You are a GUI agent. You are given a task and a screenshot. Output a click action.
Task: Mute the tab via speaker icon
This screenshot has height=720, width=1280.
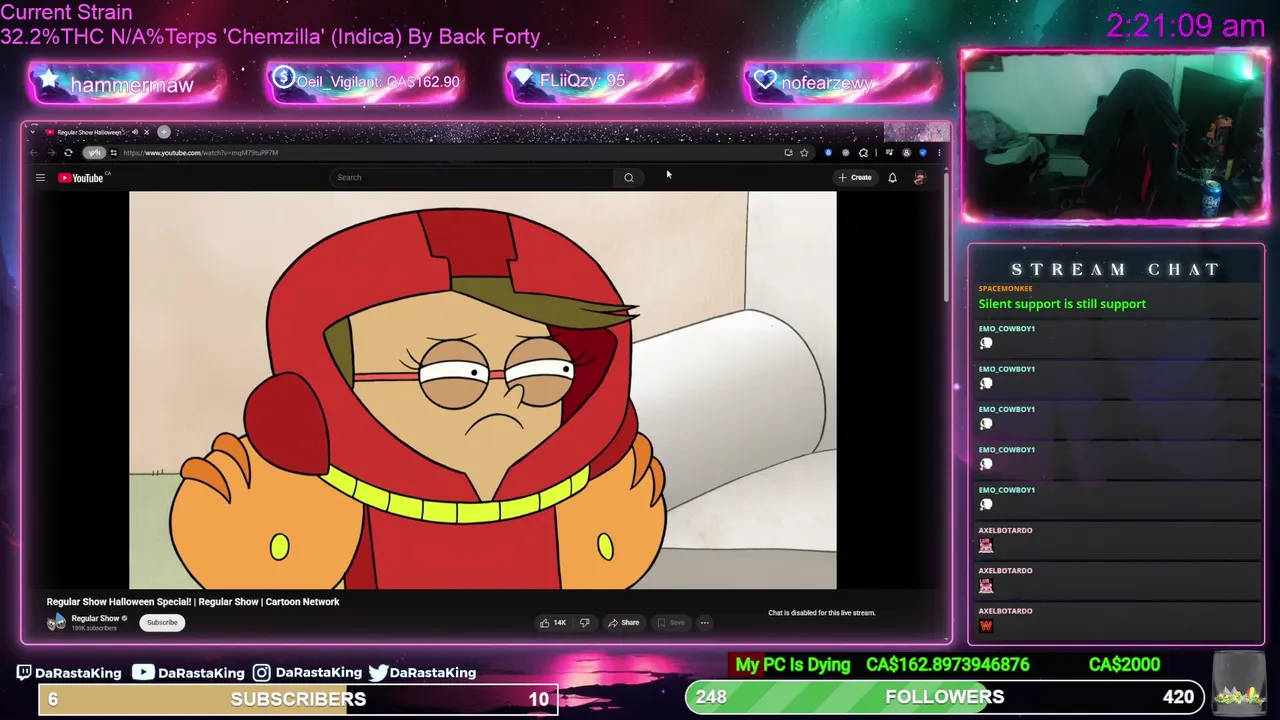(x=135, y=132)
